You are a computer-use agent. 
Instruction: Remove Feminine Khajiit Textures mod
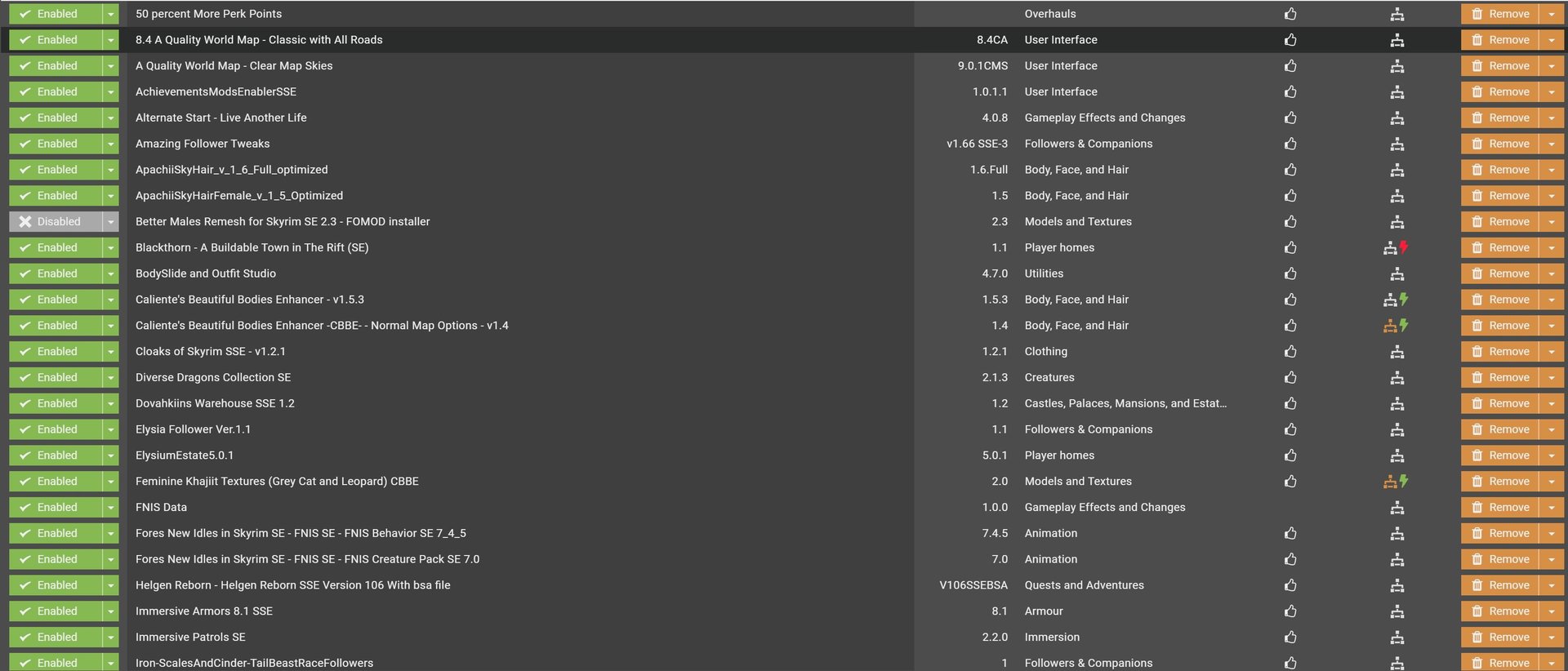1500,481
